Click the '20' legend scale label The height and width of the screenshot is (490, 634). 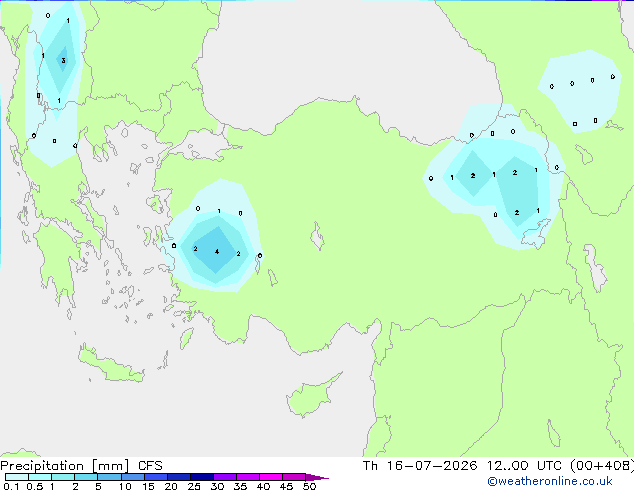[171, 486]
